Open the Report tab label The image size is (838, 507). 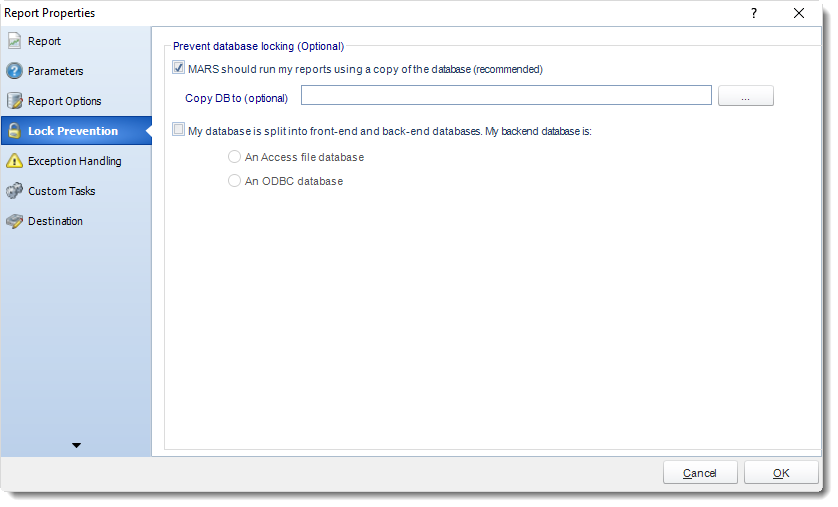pos(44,41)
